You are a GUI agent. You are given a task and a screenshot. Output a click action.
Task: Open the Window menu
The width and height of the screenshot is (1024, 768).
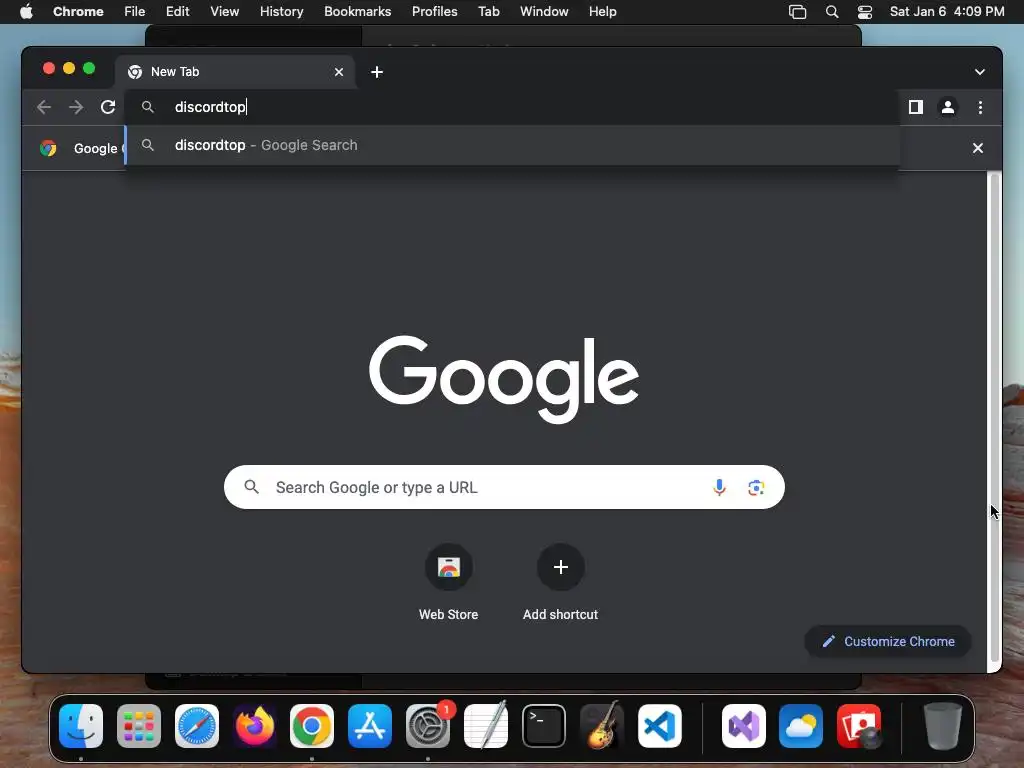point(544,12)
